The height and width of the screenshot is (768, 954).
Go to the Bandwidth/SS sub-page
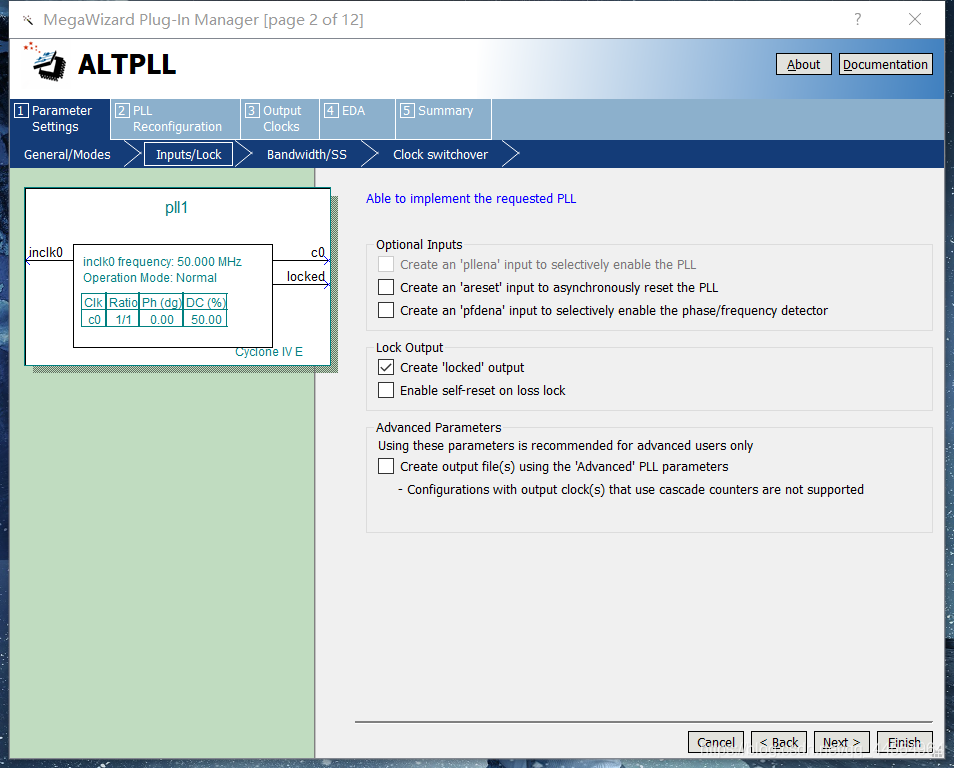coord(307,155)
